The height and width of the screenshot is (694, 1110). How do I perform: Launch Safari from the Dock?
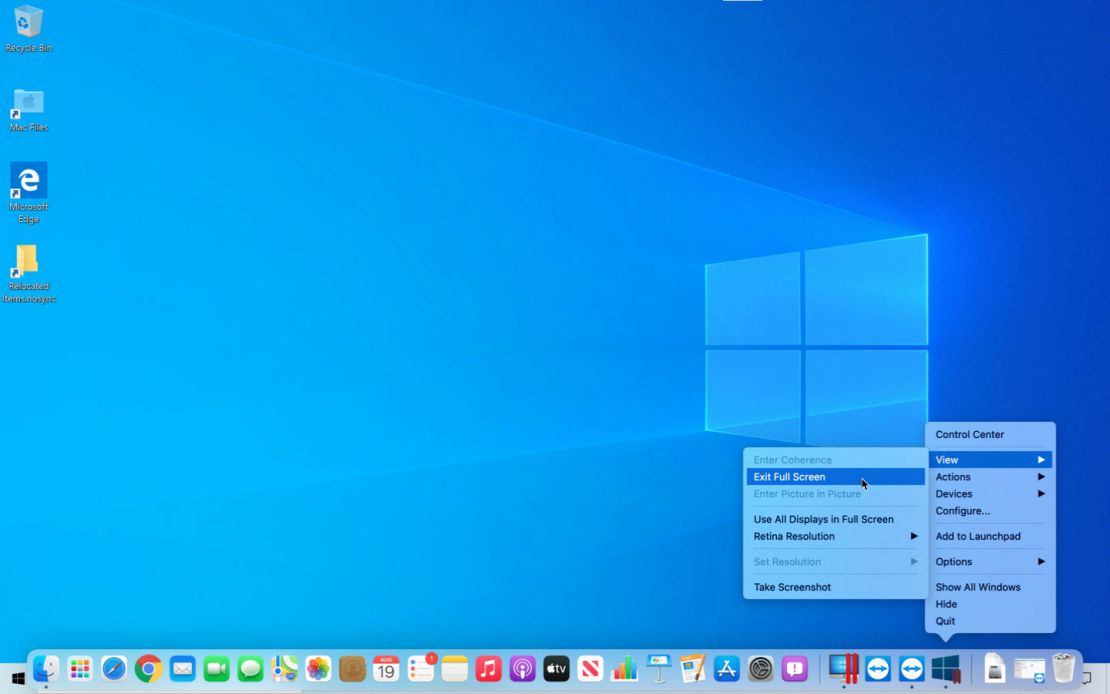[112, 668]
